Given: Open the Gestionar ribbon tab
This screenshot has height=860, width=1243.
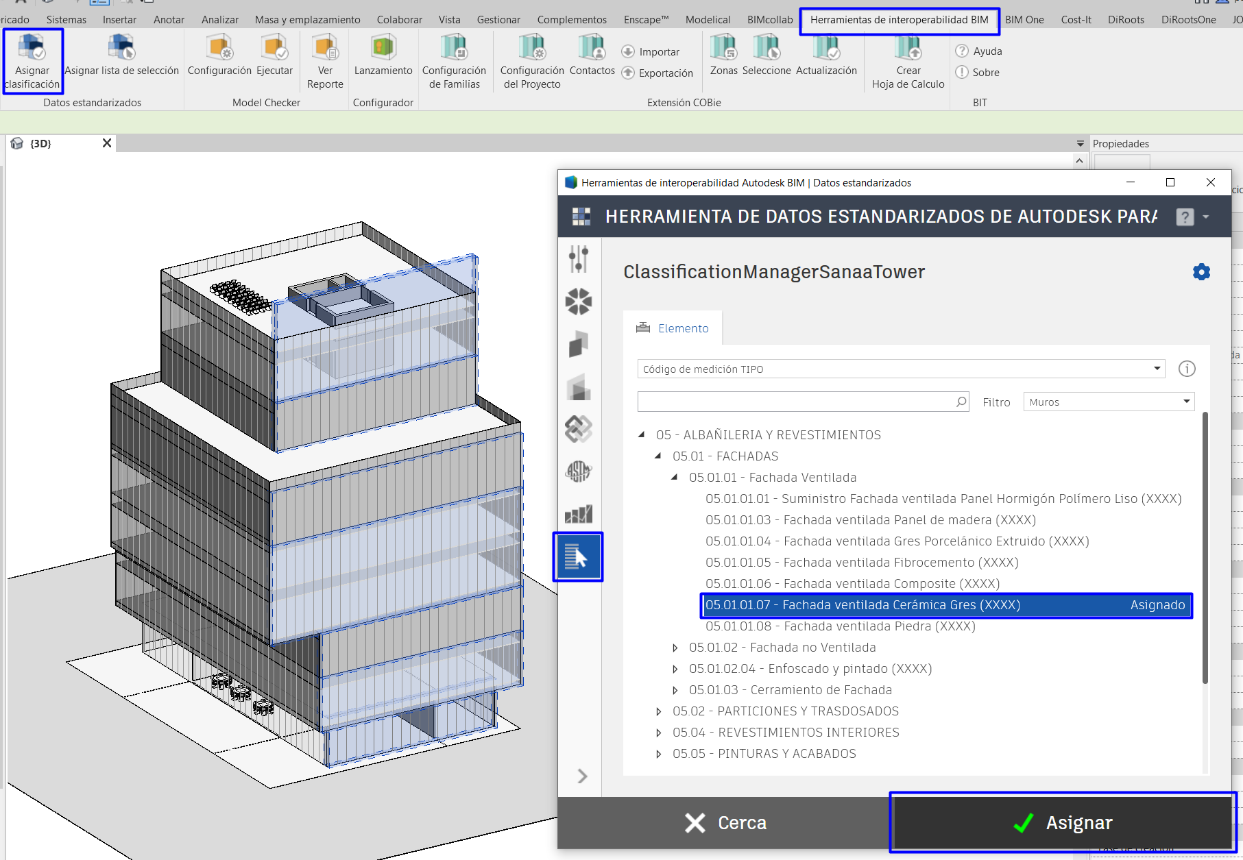Looking at the screenshot, I should point(498,19).
